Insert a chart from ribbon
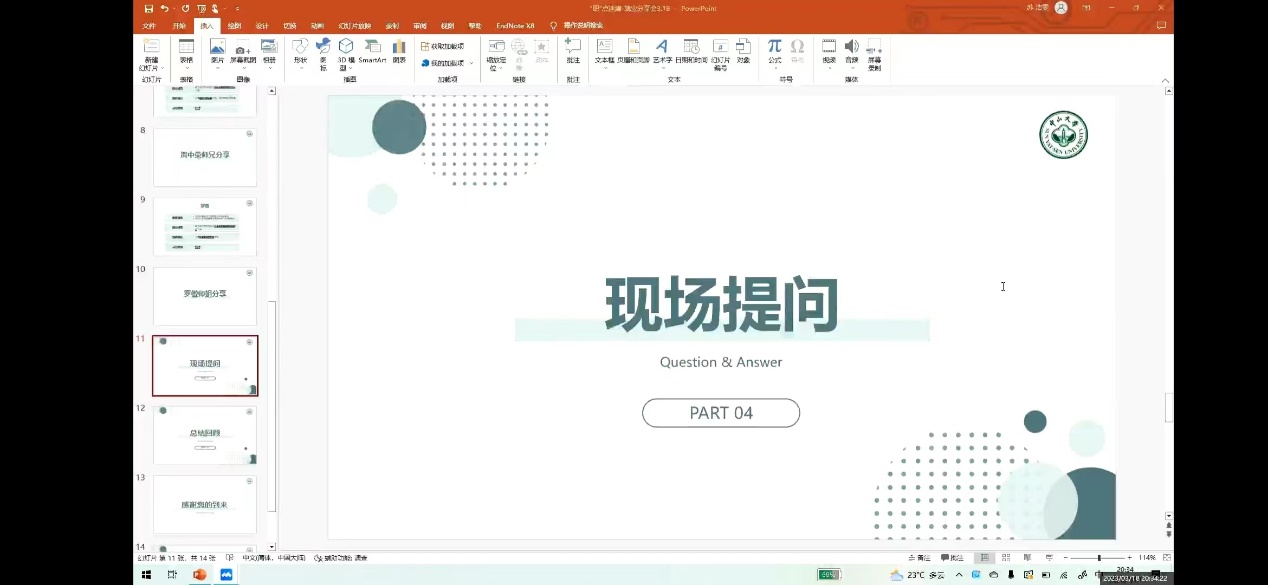This screenshot has height=585, width=1268. 399,50
